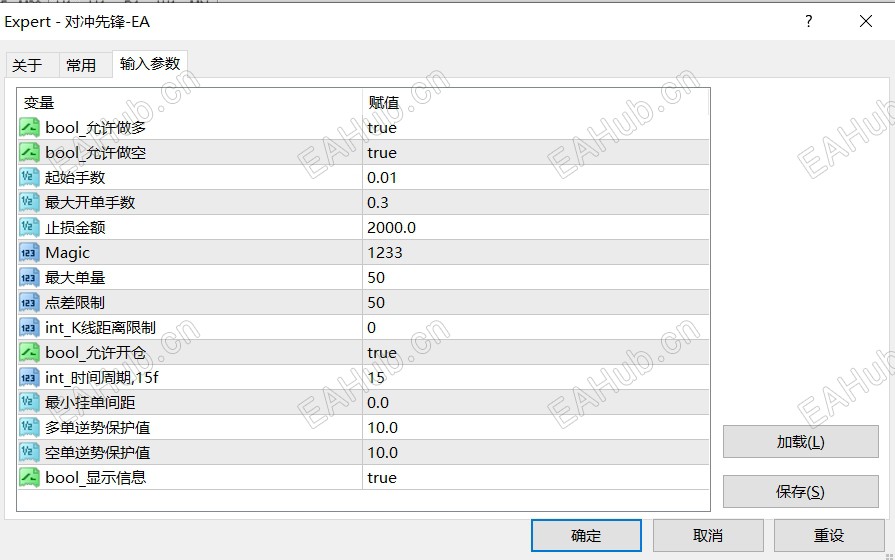Select the true value of bool_允许开仓
Screen dimensions: 895x560
click(x=382, y=353)
